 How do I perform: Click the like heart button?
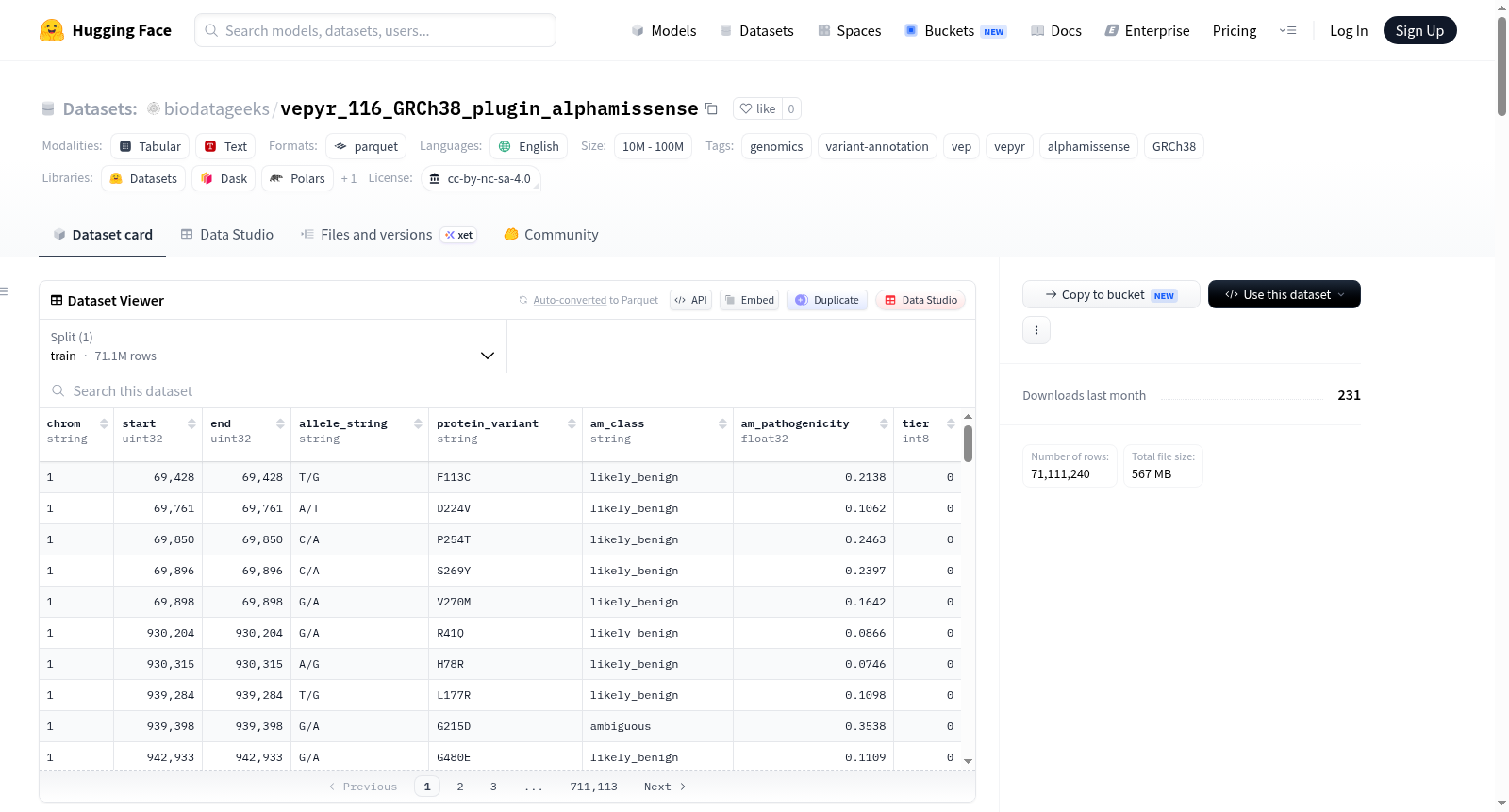[x=757, y=108]
